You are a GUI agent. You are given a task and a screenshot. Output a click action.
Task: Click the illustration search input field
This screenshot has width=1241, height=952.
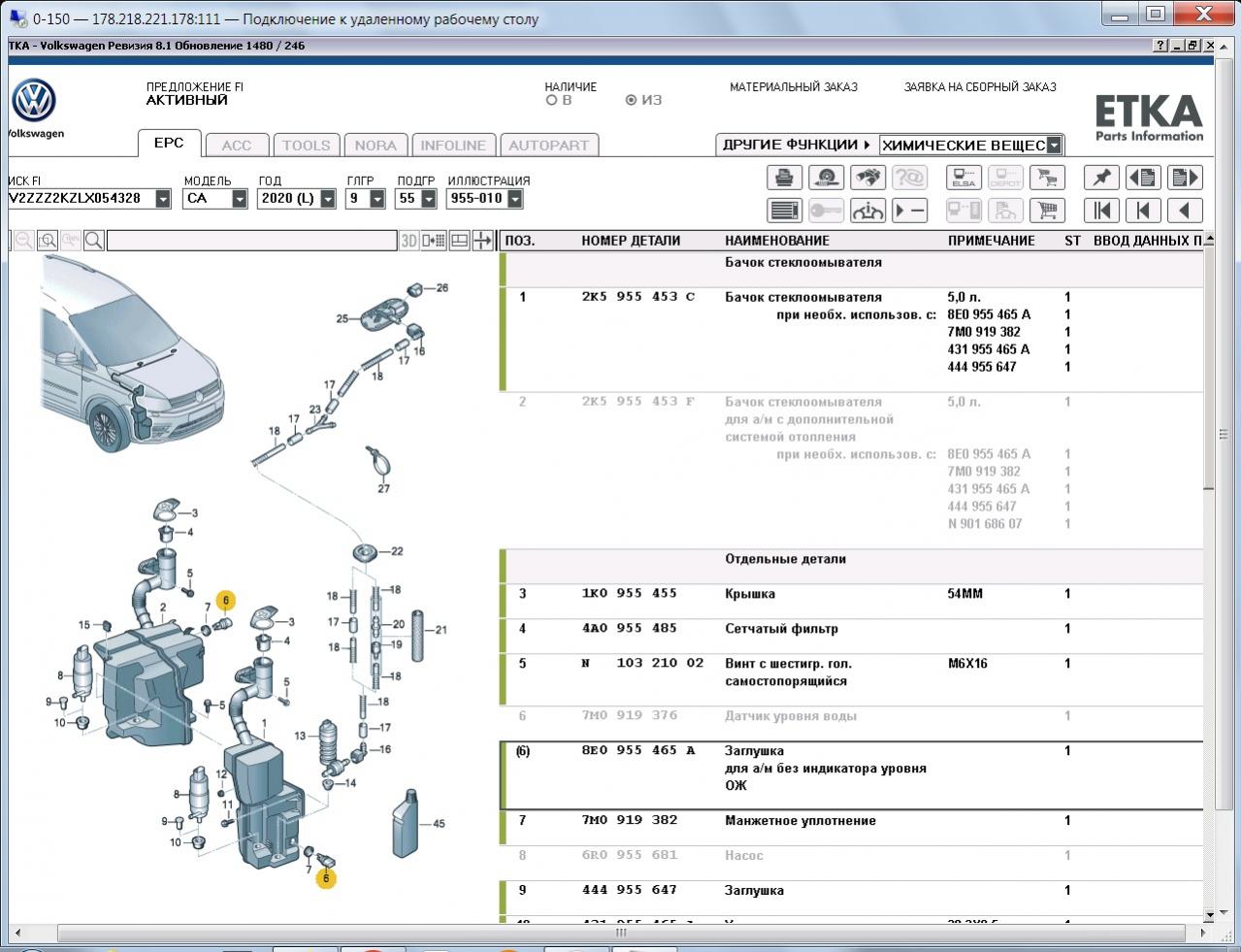[x=252, y=241]
